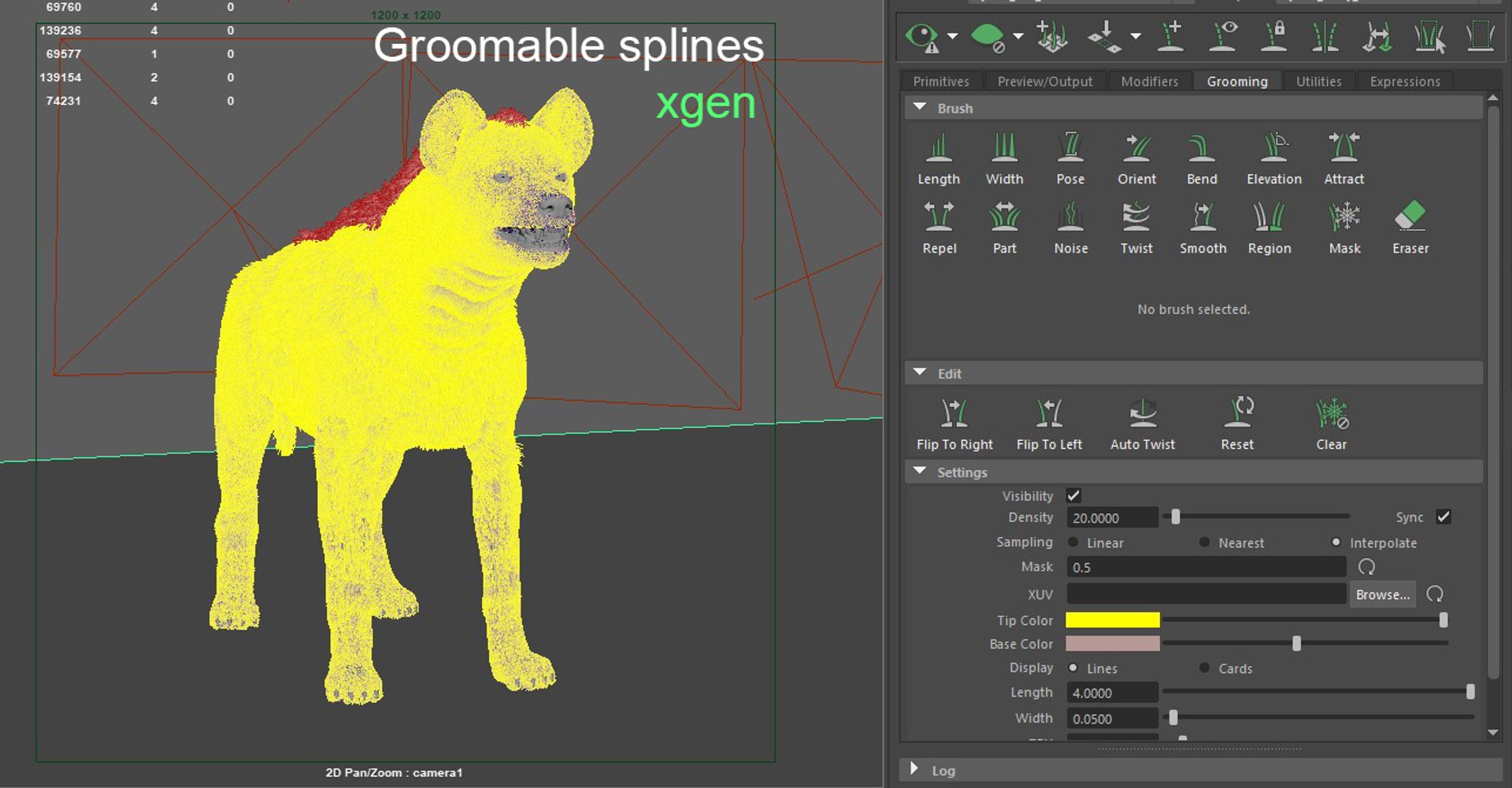1512x788 pixels.
Task: Select the Length grooming brush
Action: [939, 159]
